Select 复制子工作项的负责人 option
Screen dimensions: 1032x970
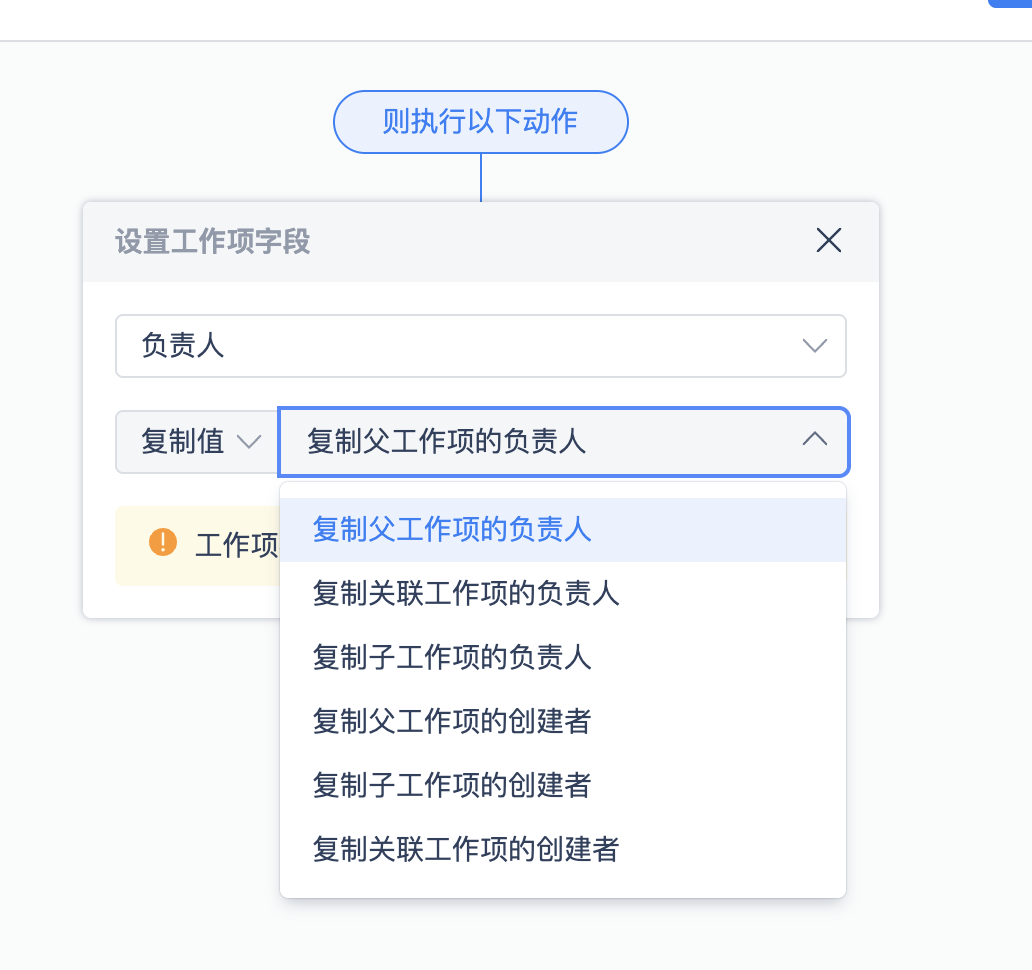pos(452,657)
